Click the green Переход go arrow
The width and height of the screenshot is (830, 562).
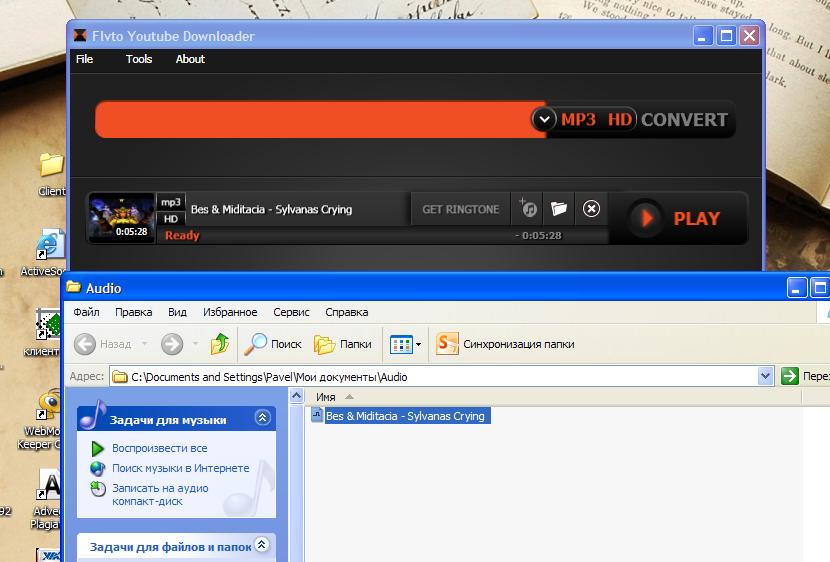point(790,377)
